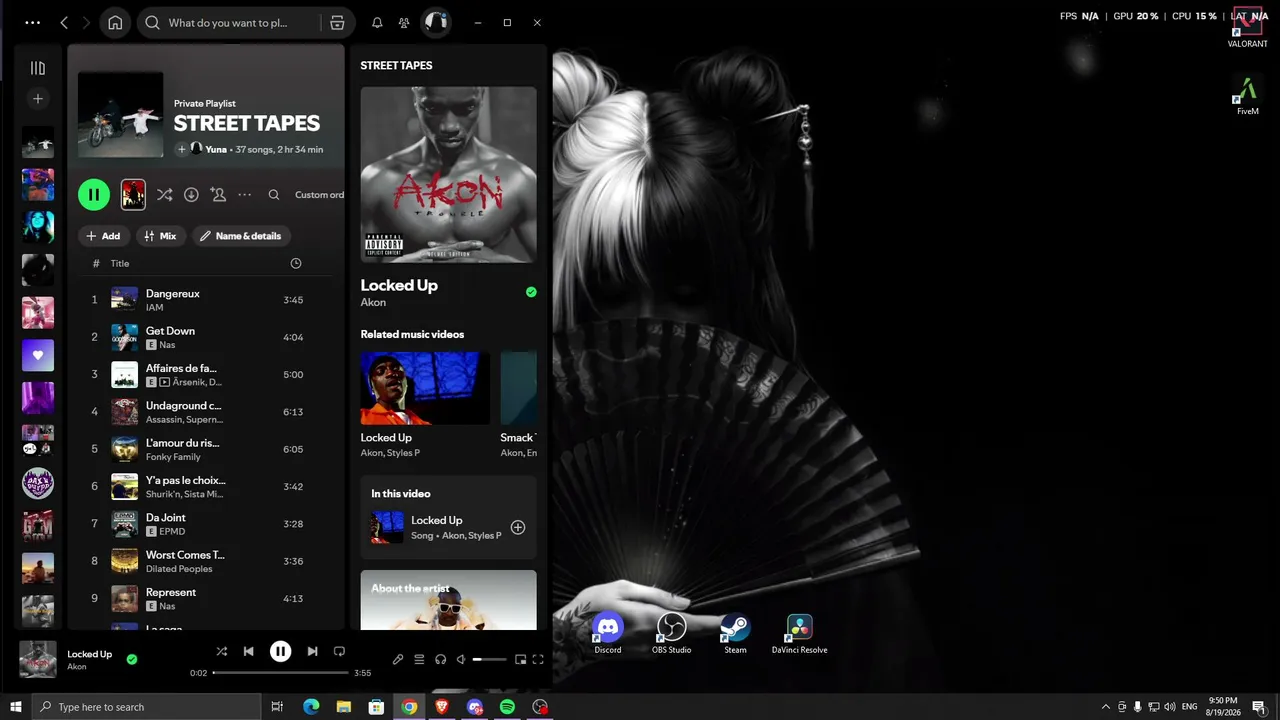Toggle the lyrics microphone icon

click(397, 659)
